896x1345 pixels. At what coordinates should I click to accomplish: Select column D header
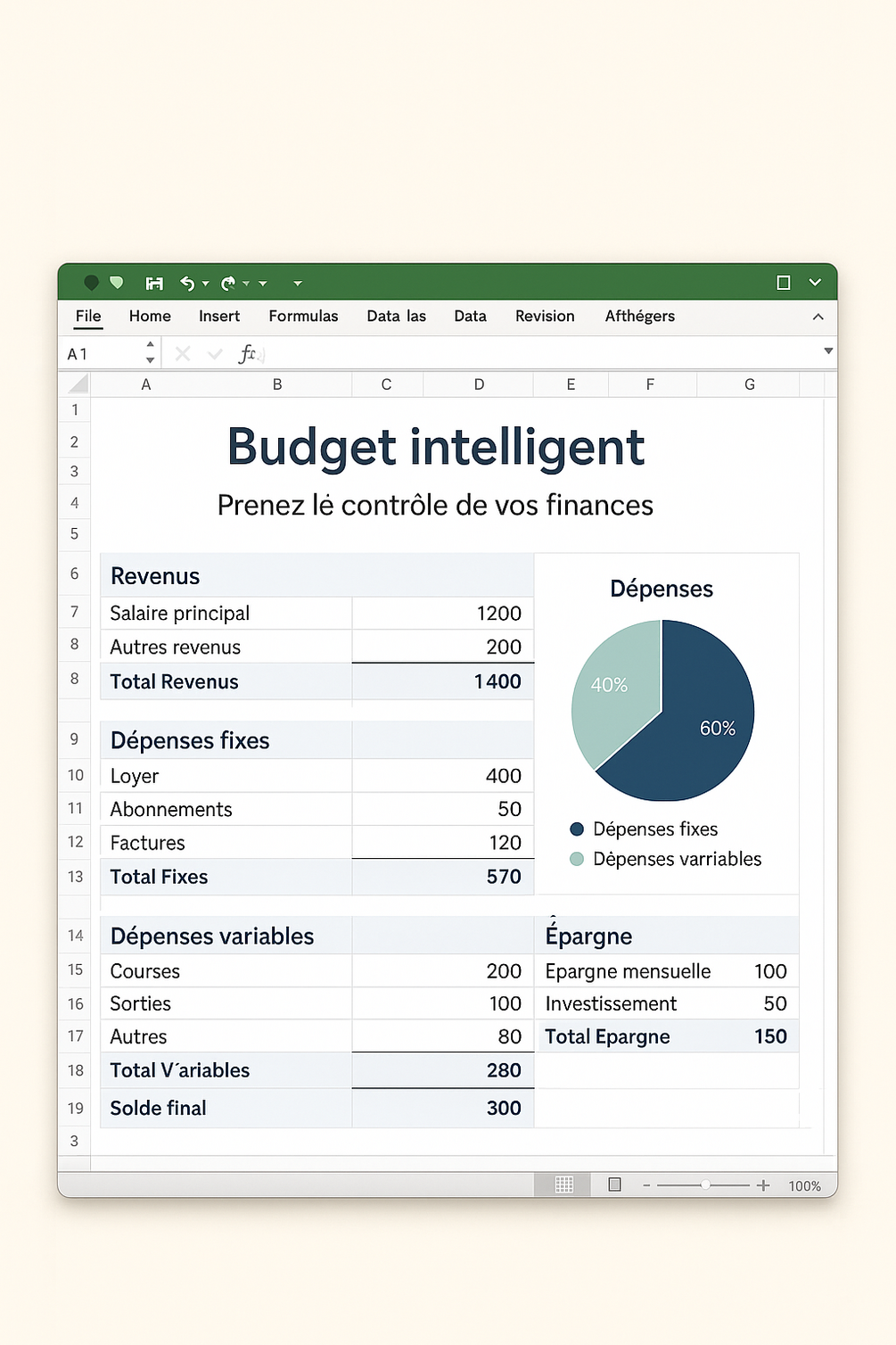pyautogui.click(x=479, y=384)
